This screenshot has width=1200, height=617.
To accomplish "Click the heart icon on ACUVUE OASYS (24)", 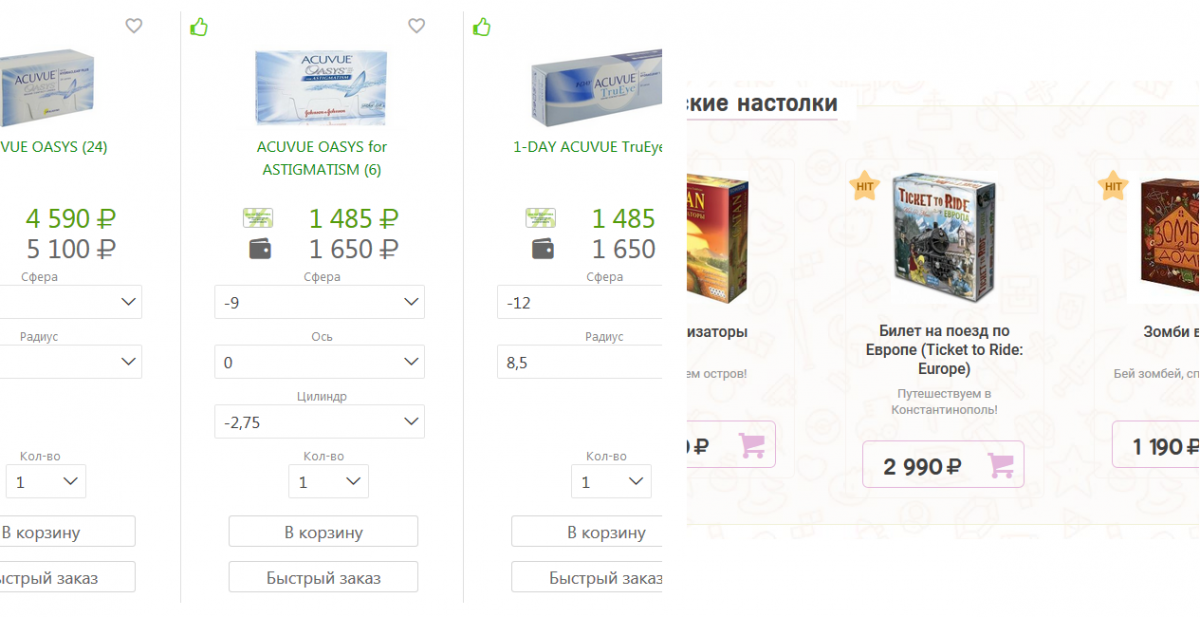I will pos(134,26).
